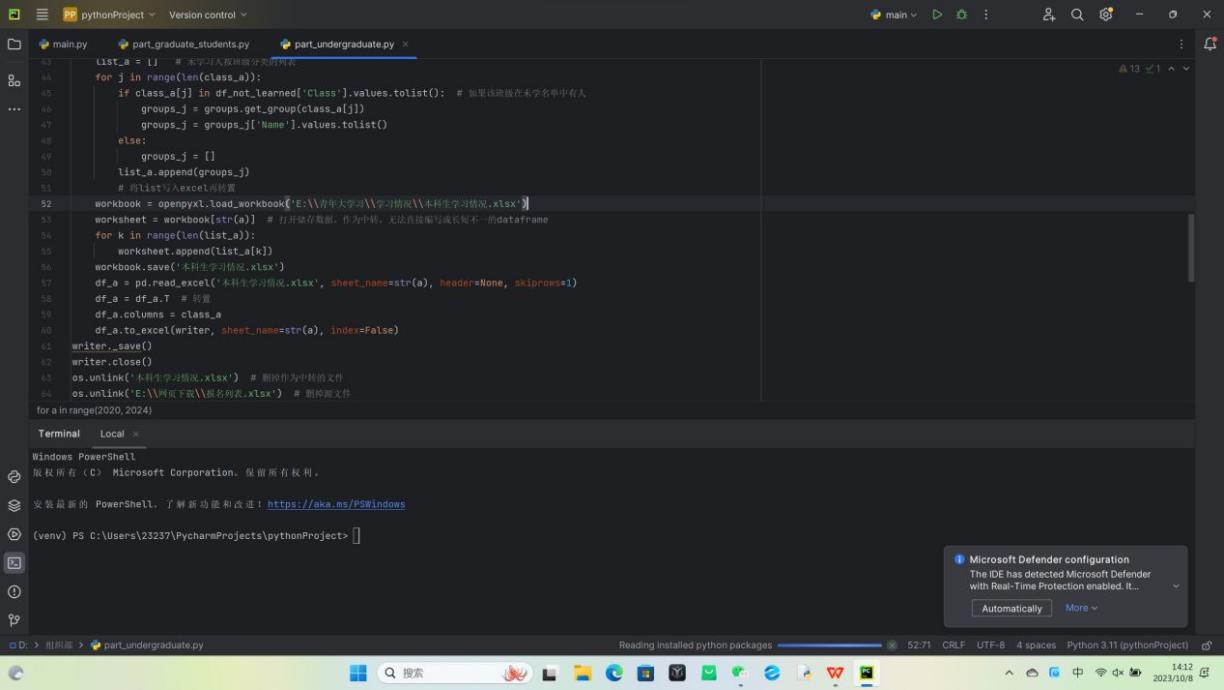Open the aka.ms/PSWindows link in terminal
The height and width of the screenshot is (690, 1224).
(336, 504)
